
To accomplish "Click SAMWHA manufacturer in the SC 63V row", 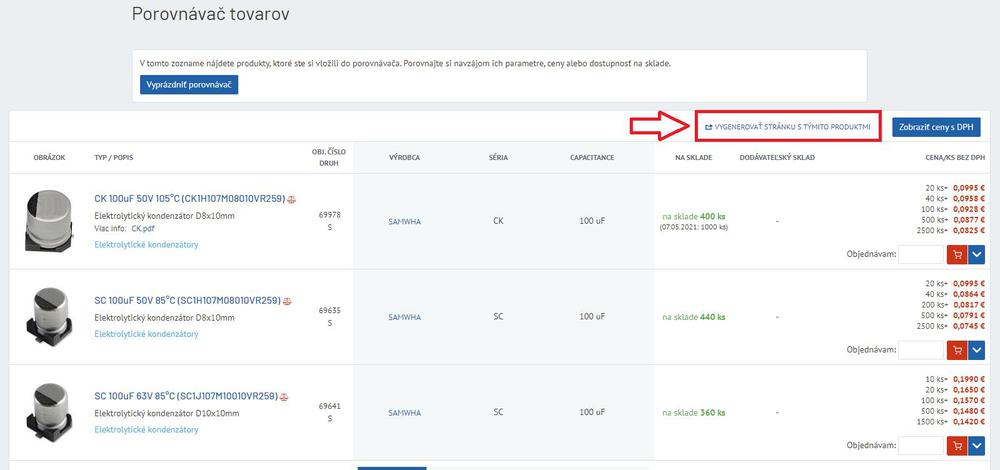I will (x=404, y=412).
